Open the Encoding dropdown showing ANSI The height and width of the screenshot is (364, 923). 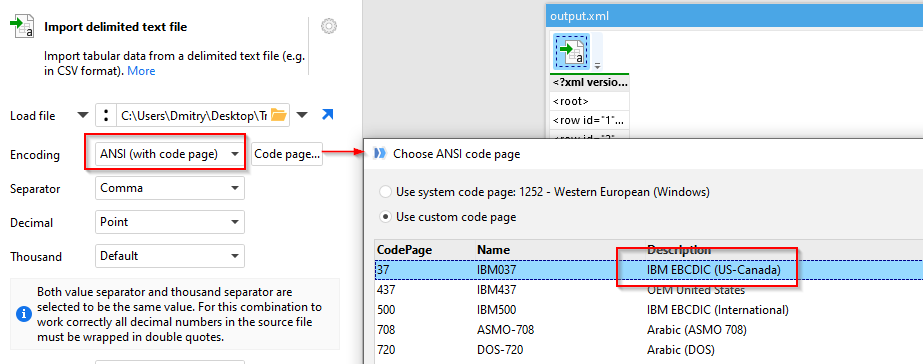click(x=170, y=154)
